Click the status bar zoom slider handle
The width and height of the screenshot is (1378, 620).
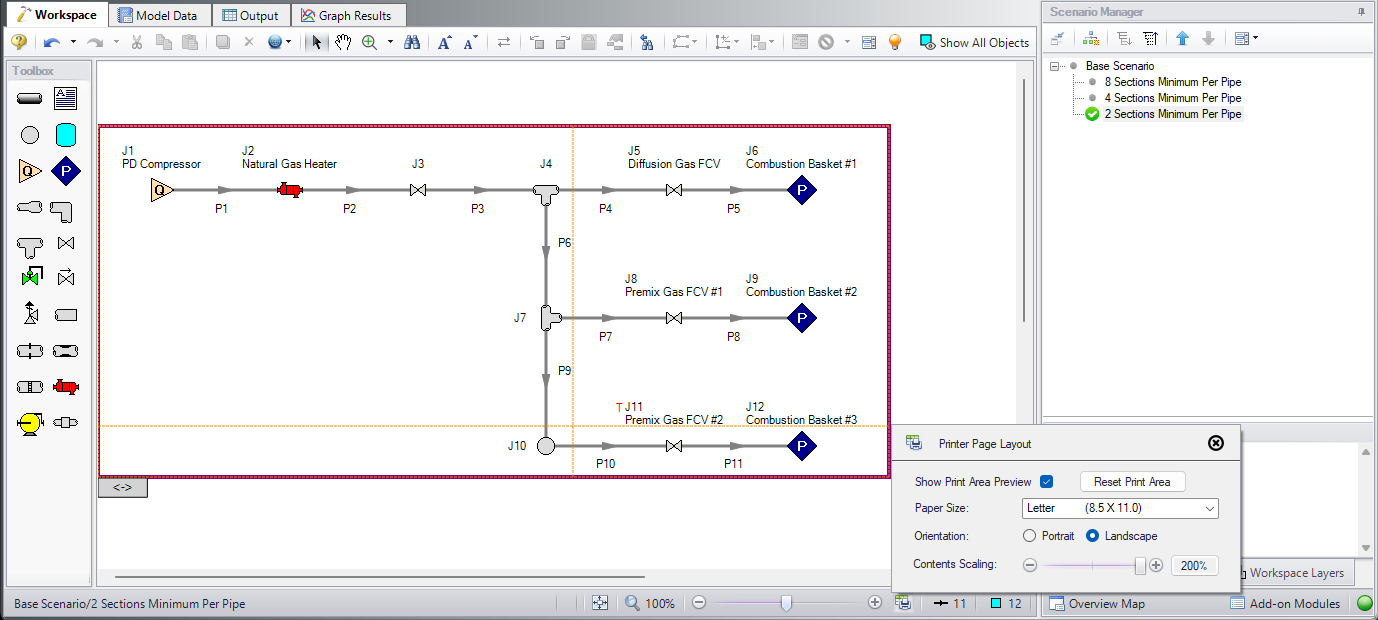coord(787,603)
